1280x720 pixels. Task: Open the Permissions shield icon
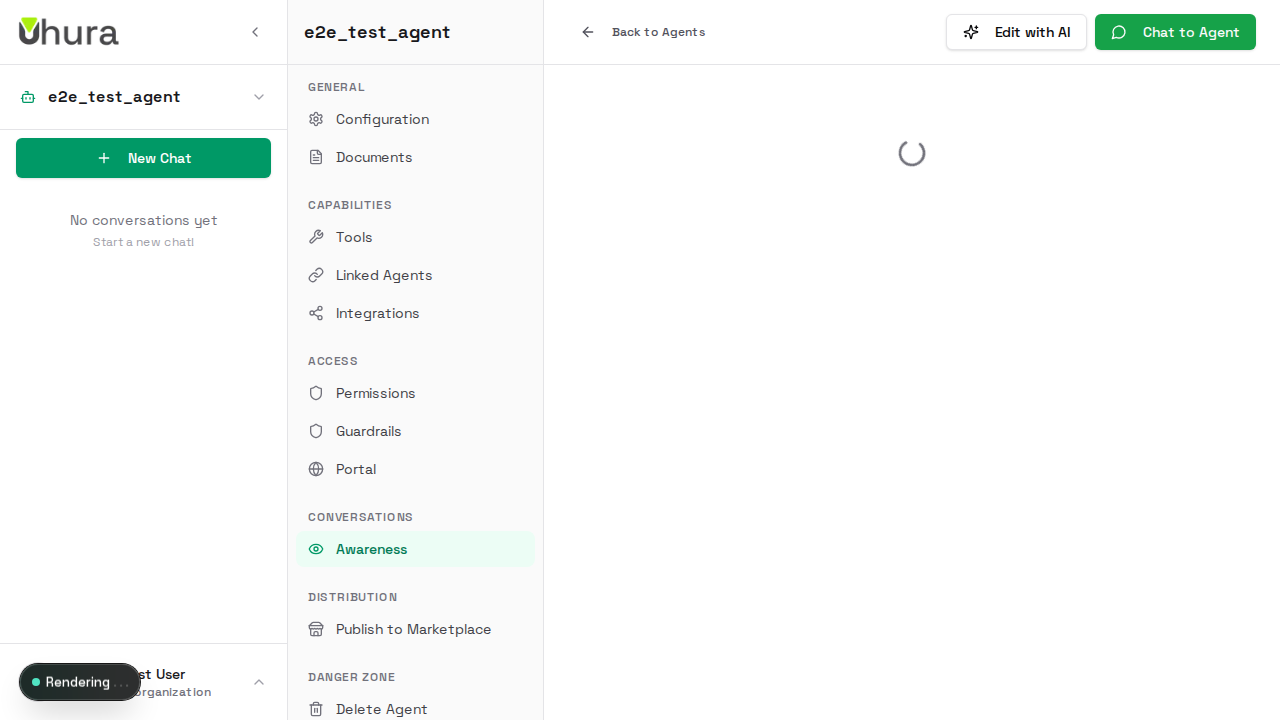tap(315, 393)
